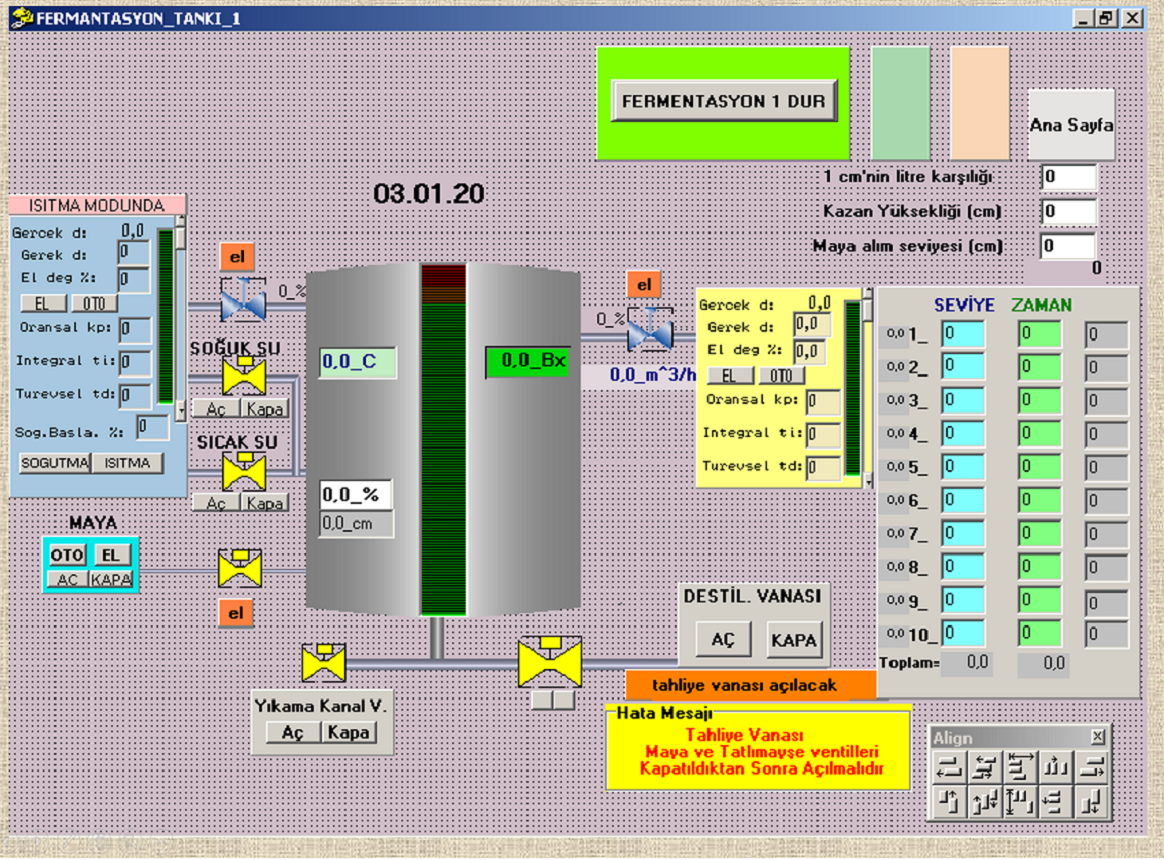Switch MAYA control to OTO mode

click(68, 555)
